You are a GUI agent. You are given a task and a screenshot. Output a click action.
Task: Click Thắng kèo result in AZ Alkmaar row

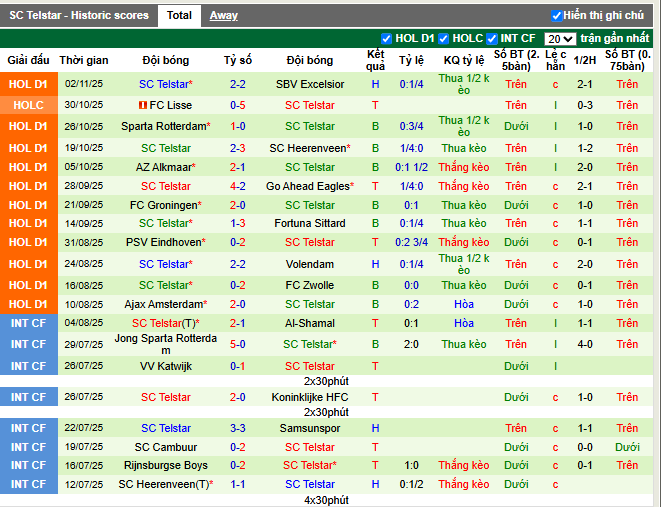[464, 167]
